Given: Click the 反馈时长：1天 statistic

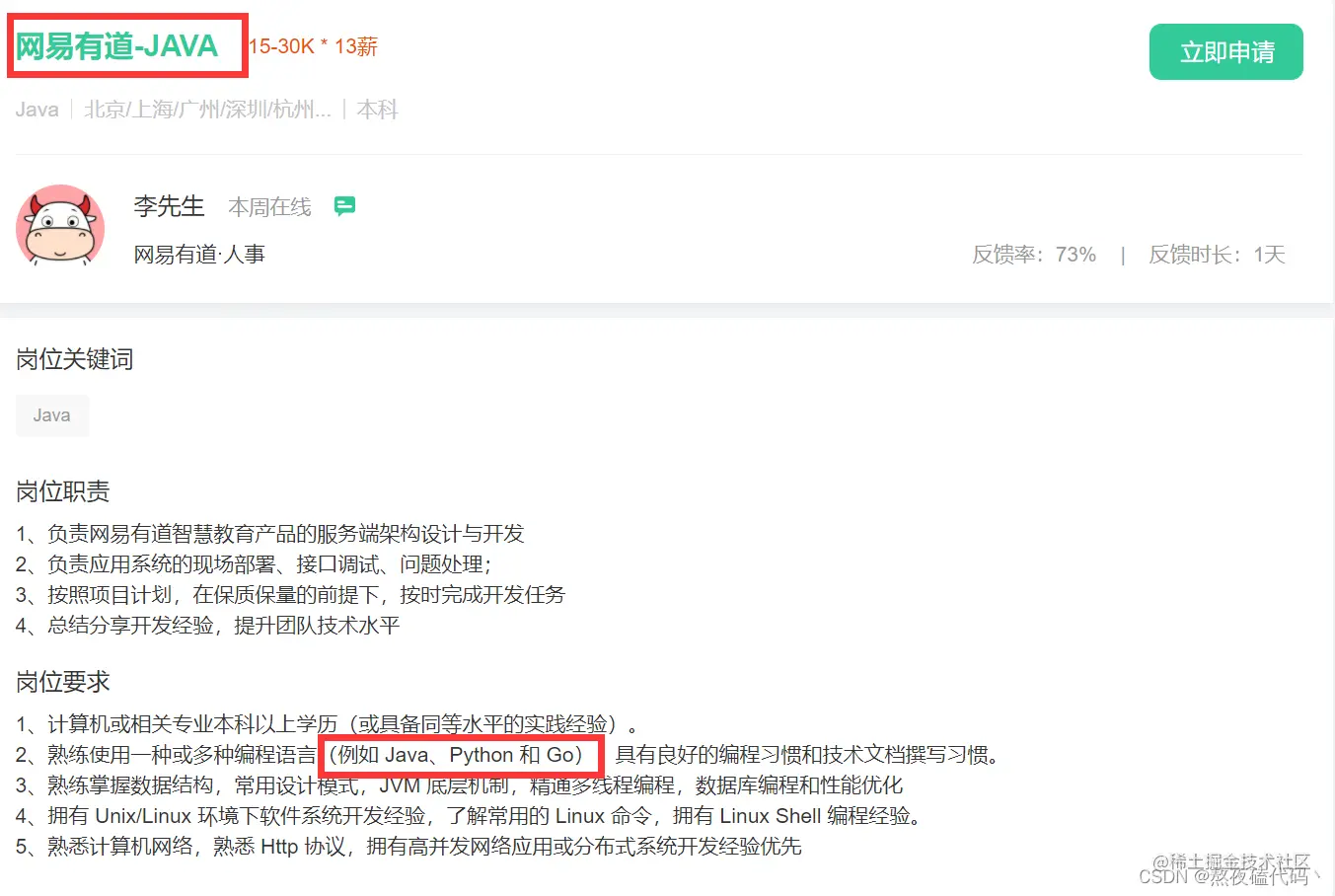Looking at the screenshot, I should coord(1217,255).
